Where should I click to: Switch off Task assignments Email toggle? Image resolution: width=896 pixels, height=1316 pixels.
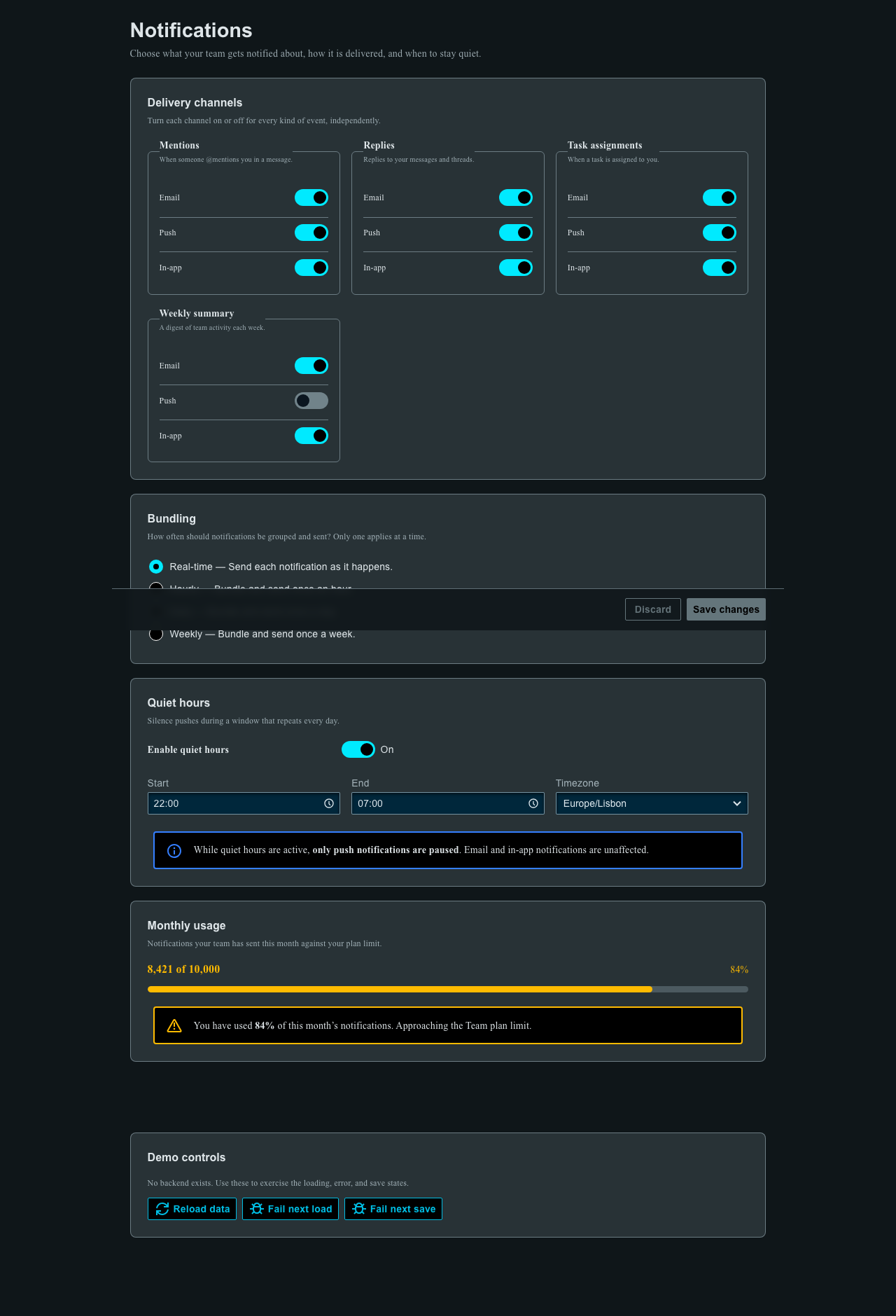(720, 198)
